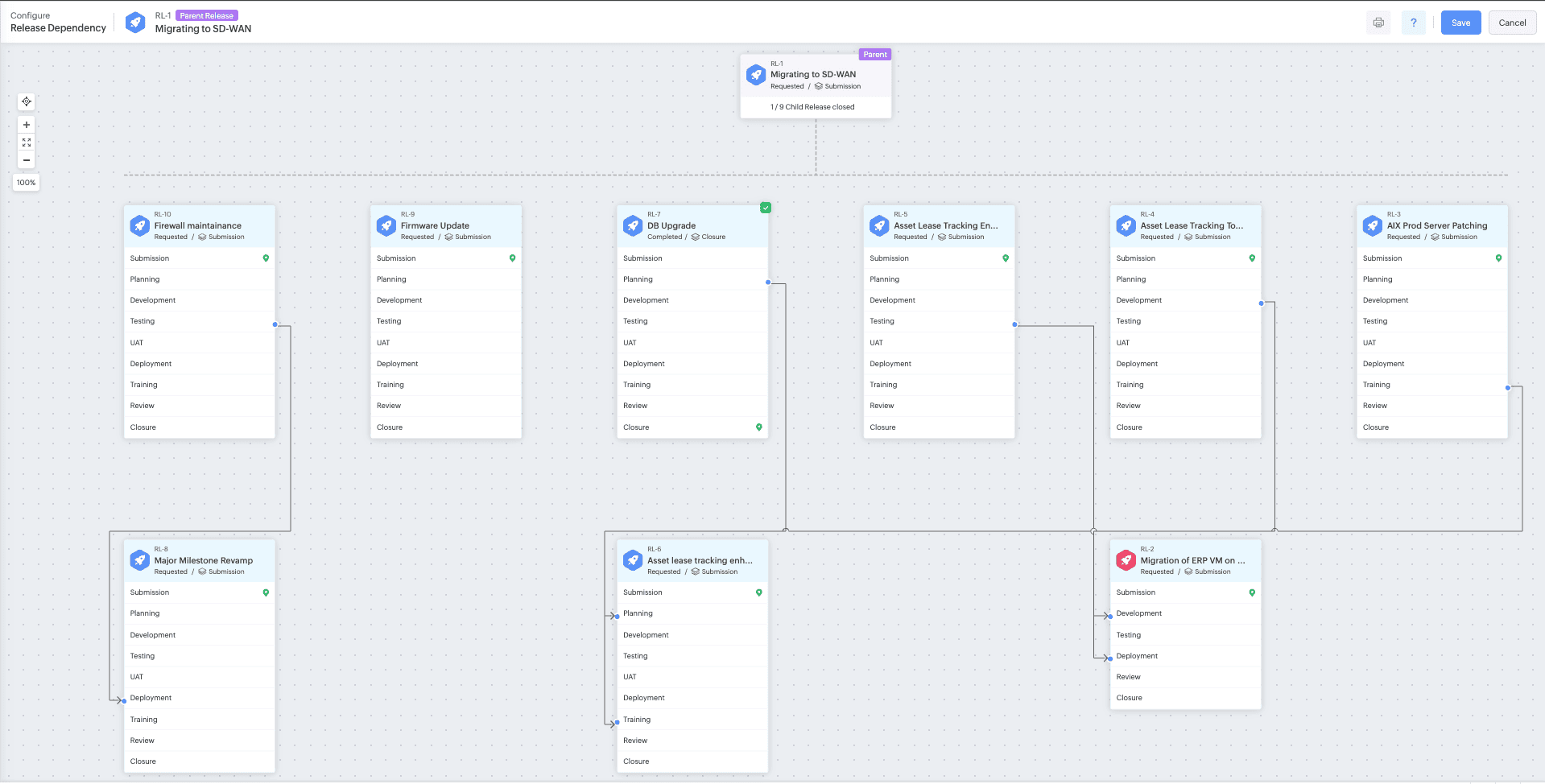Zoom in using the plus icon

click(x=26, y=124)
